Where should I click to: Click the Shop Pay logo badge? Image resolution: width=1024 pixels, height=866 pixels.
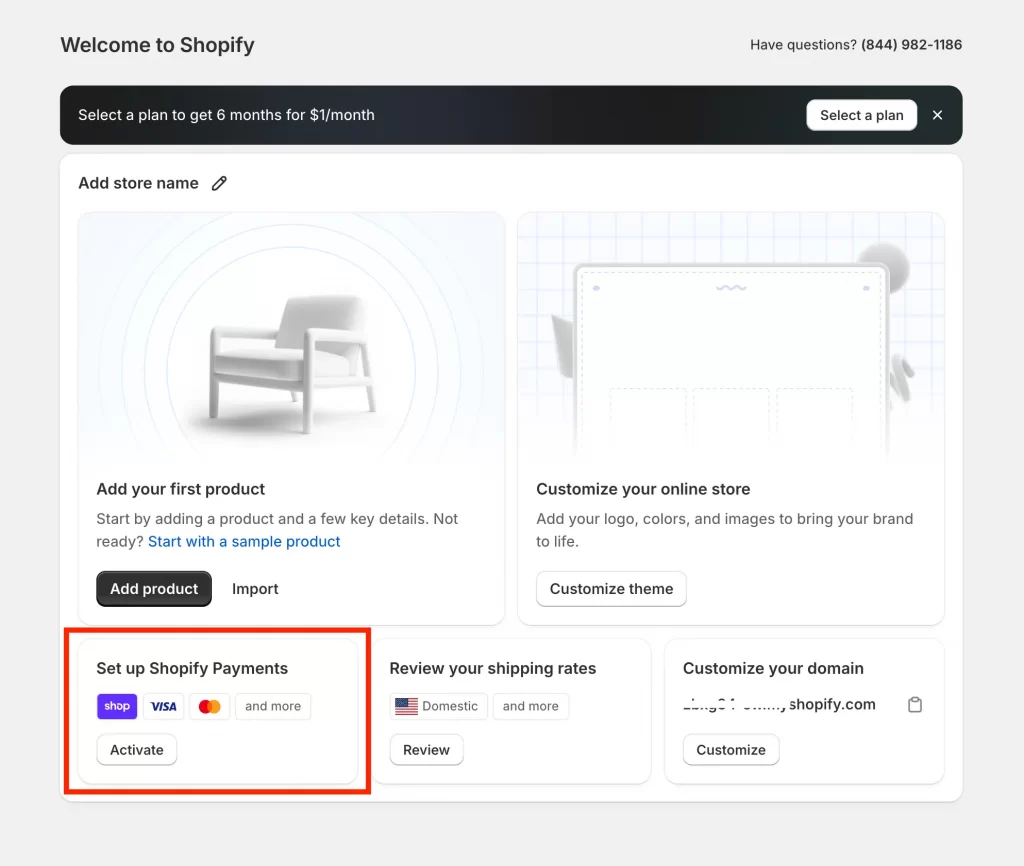click(117, 706)
